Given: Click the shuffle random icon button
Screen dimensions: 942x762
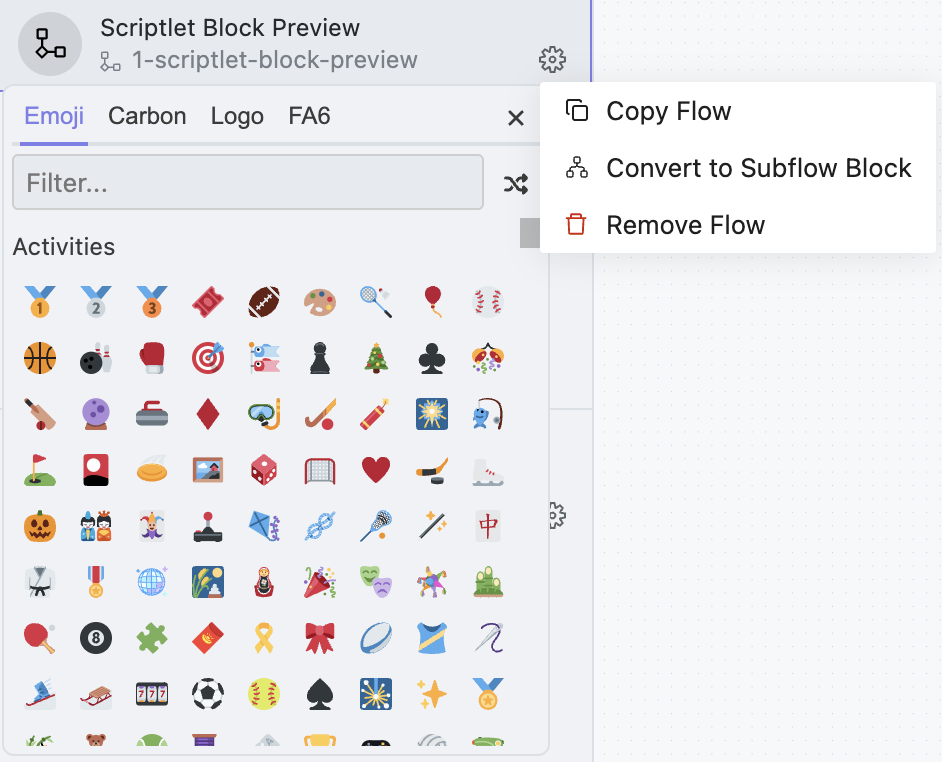Looking at the screenshot, I should [516, 183].
